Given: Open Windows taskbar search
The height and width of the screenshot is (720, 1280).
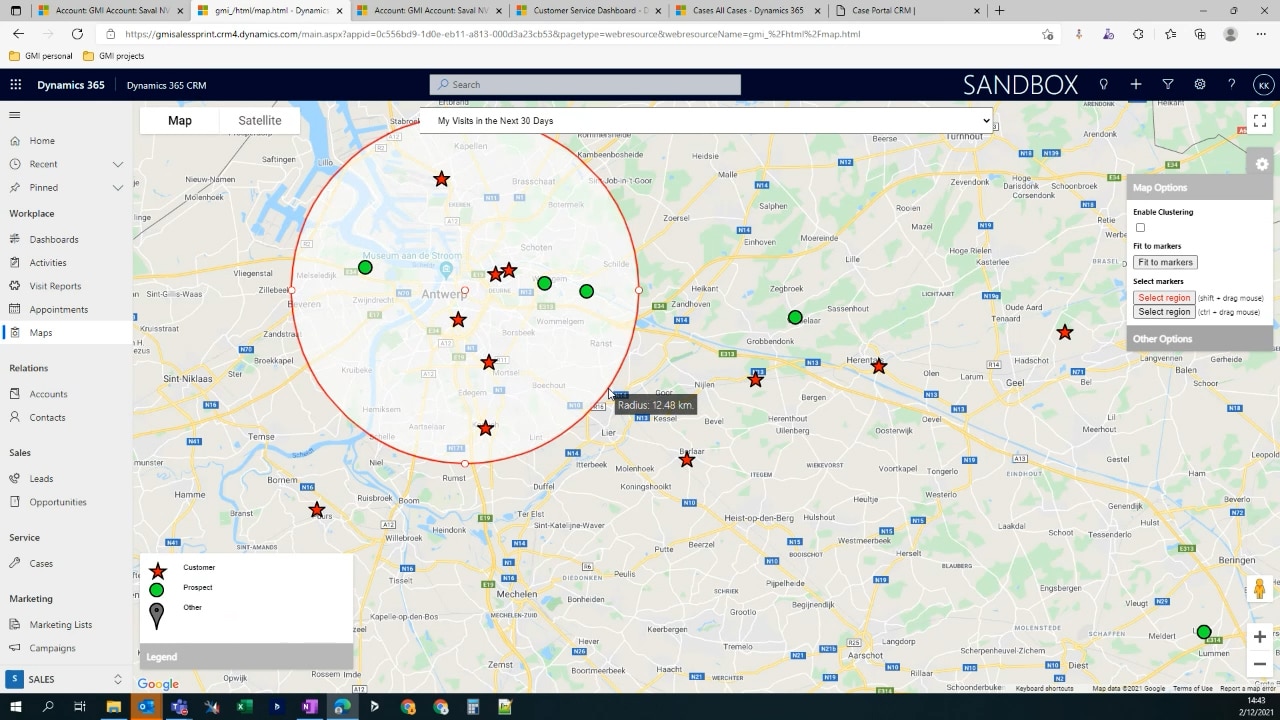Looking at the screenshot, I should tap(48, 707).
